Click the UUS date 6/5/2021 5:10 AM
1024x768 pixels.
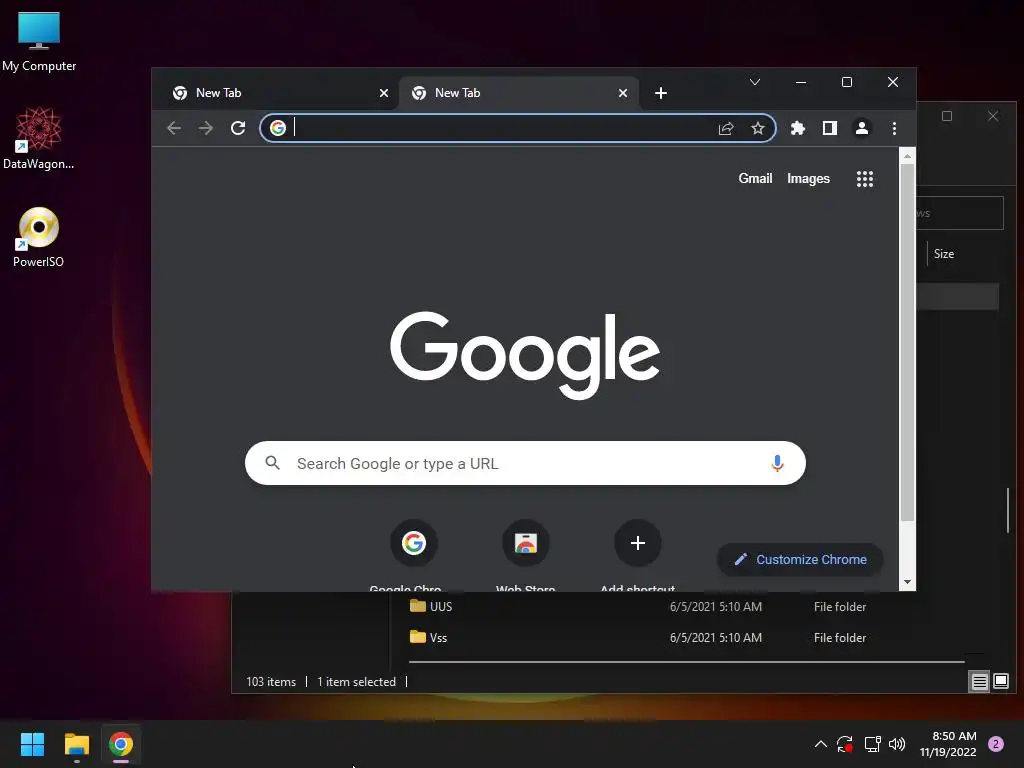pos(716,607)
